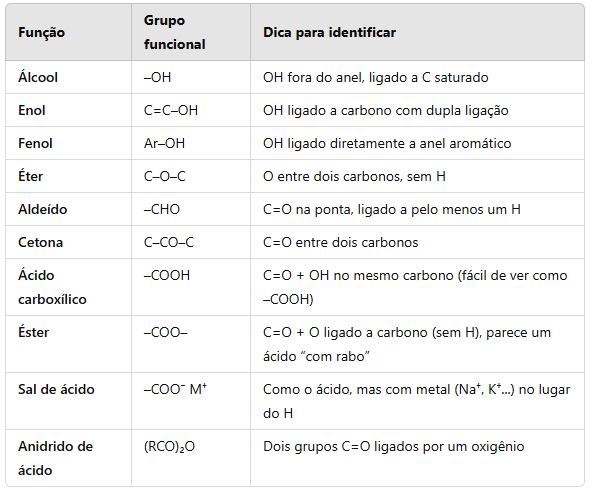Viewport: 594px width, 491px height.
Task: Click the "C=O entre dois carbonos" tip
Action: coord(341,242)
